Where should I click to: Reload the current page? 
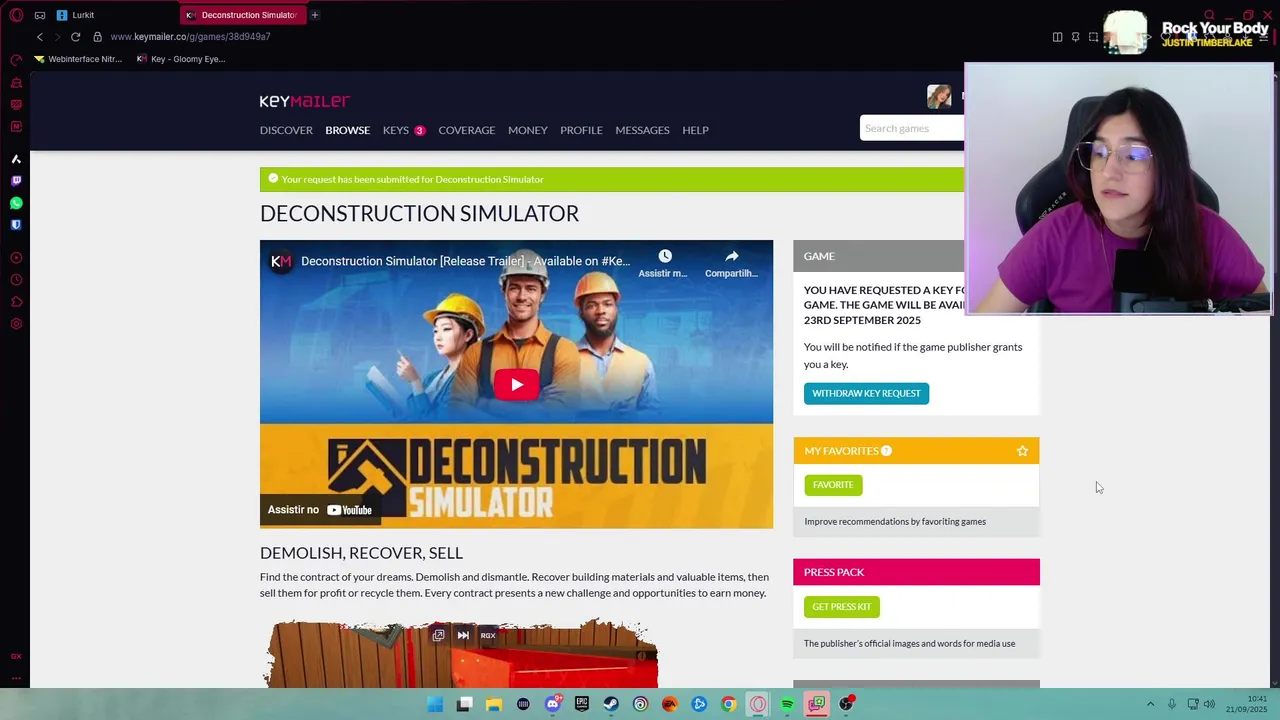click(75, 37)
